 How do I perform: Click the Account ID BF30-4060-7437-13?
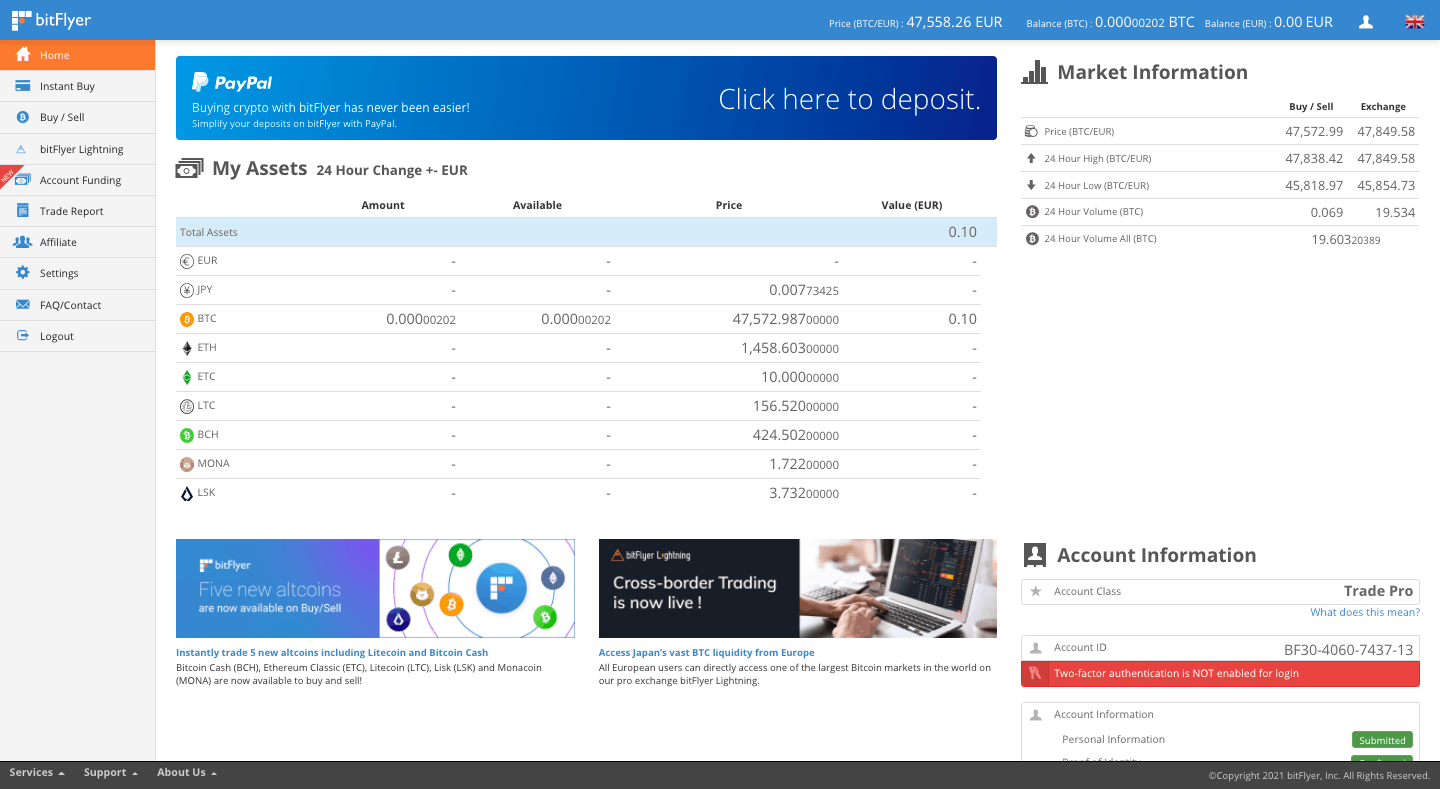(x=1348, y=648)
